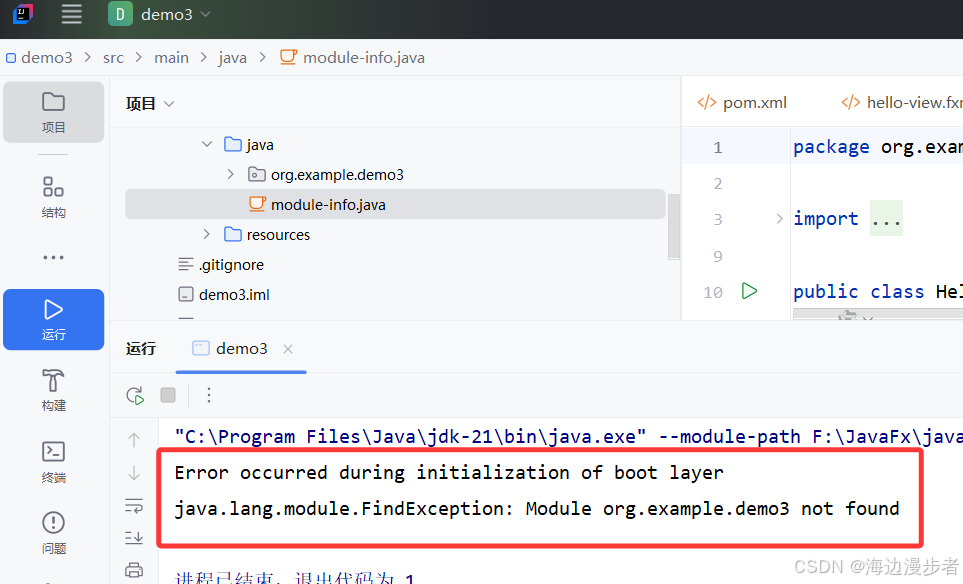Click the module-info.java breadcrumb
The width and height of the screenshot is (963, 584).
pyautogui.click(x=352, y=58)
